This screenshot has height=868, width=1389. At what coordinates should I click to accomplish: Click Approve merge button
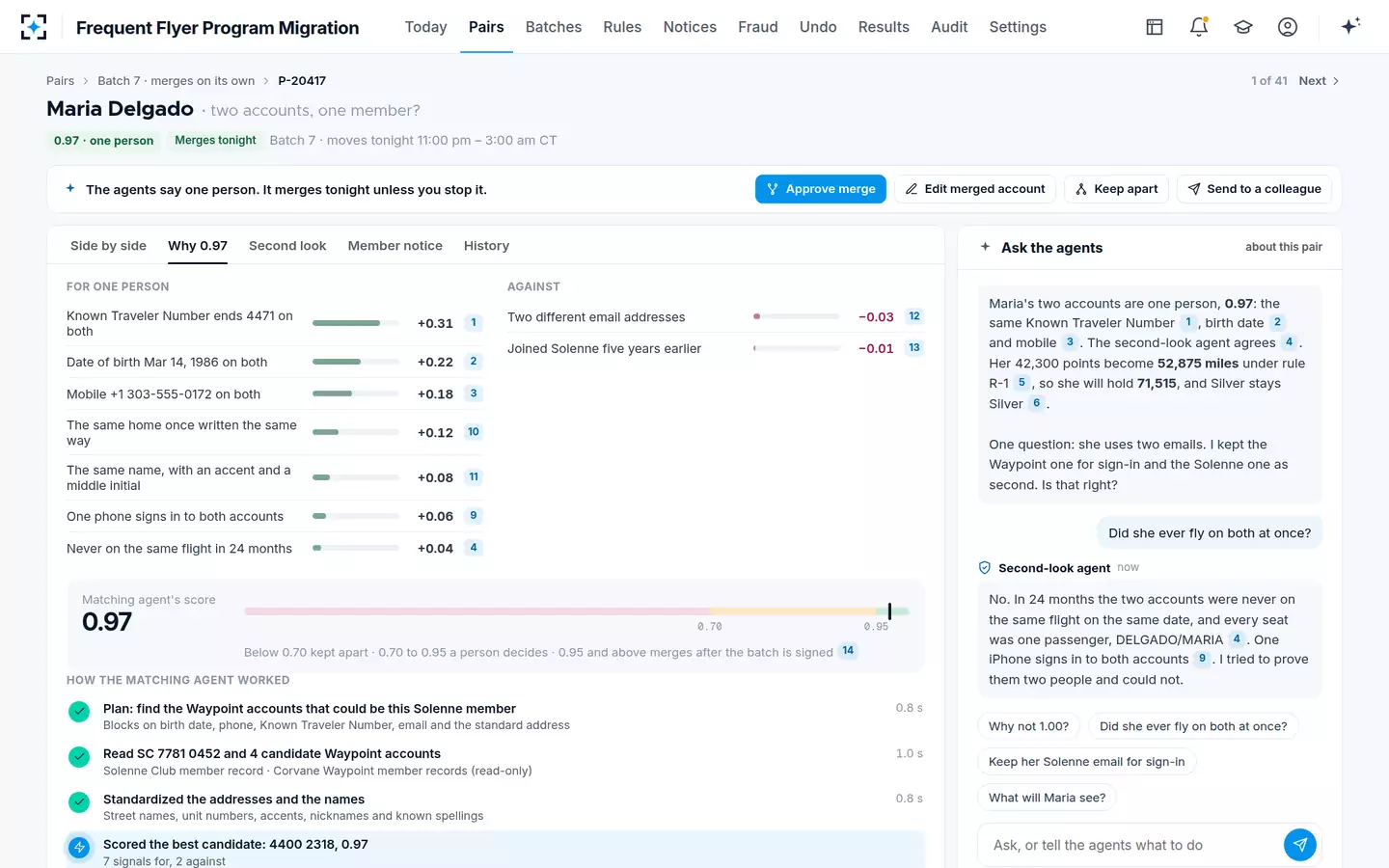pos(821,189)
